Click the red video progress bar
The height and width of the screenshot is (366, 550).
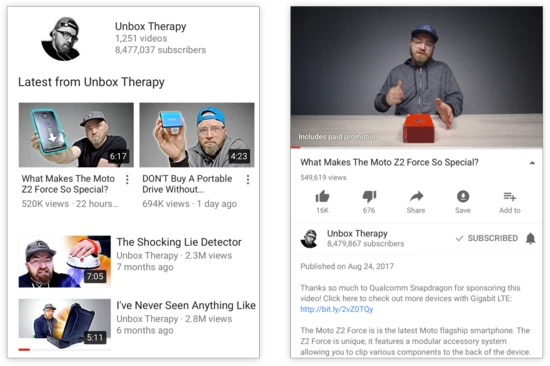point(295,147)
